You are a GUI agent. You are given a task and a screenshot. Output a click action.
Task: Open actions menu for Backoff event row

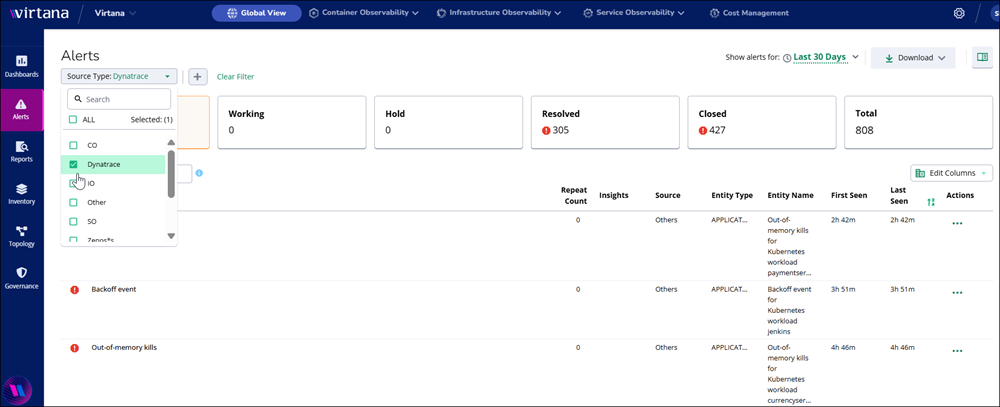pyautogui.click(x=957, y=293)
